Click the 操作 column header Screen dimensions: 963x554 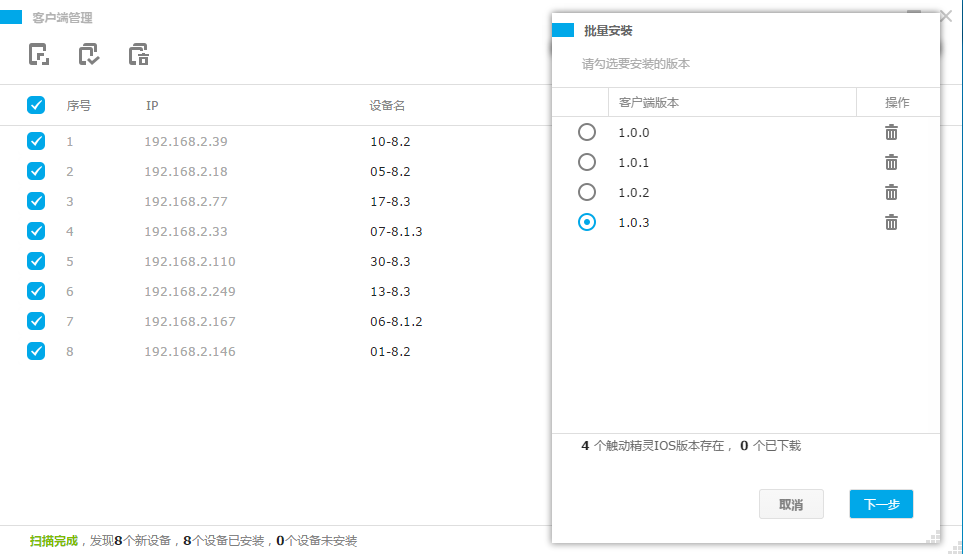point(897,103)
